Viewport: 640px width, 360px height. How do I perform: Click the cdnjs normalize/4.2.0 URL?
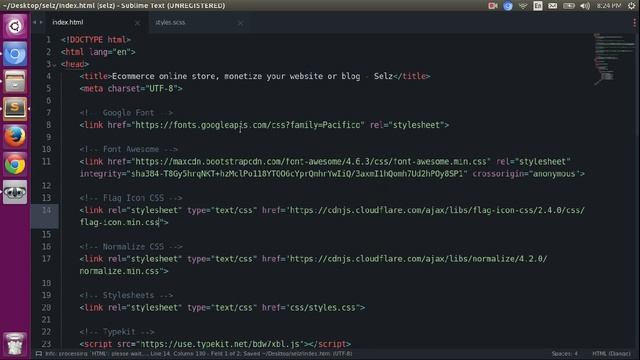point(418,259)
